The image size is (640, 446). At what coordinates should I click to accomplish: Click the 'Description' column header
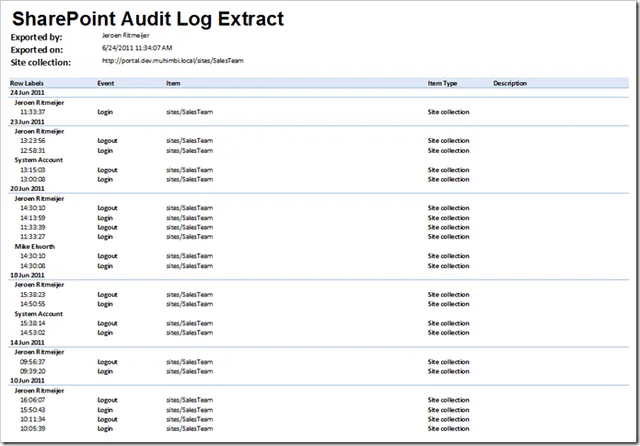[510, 83]
